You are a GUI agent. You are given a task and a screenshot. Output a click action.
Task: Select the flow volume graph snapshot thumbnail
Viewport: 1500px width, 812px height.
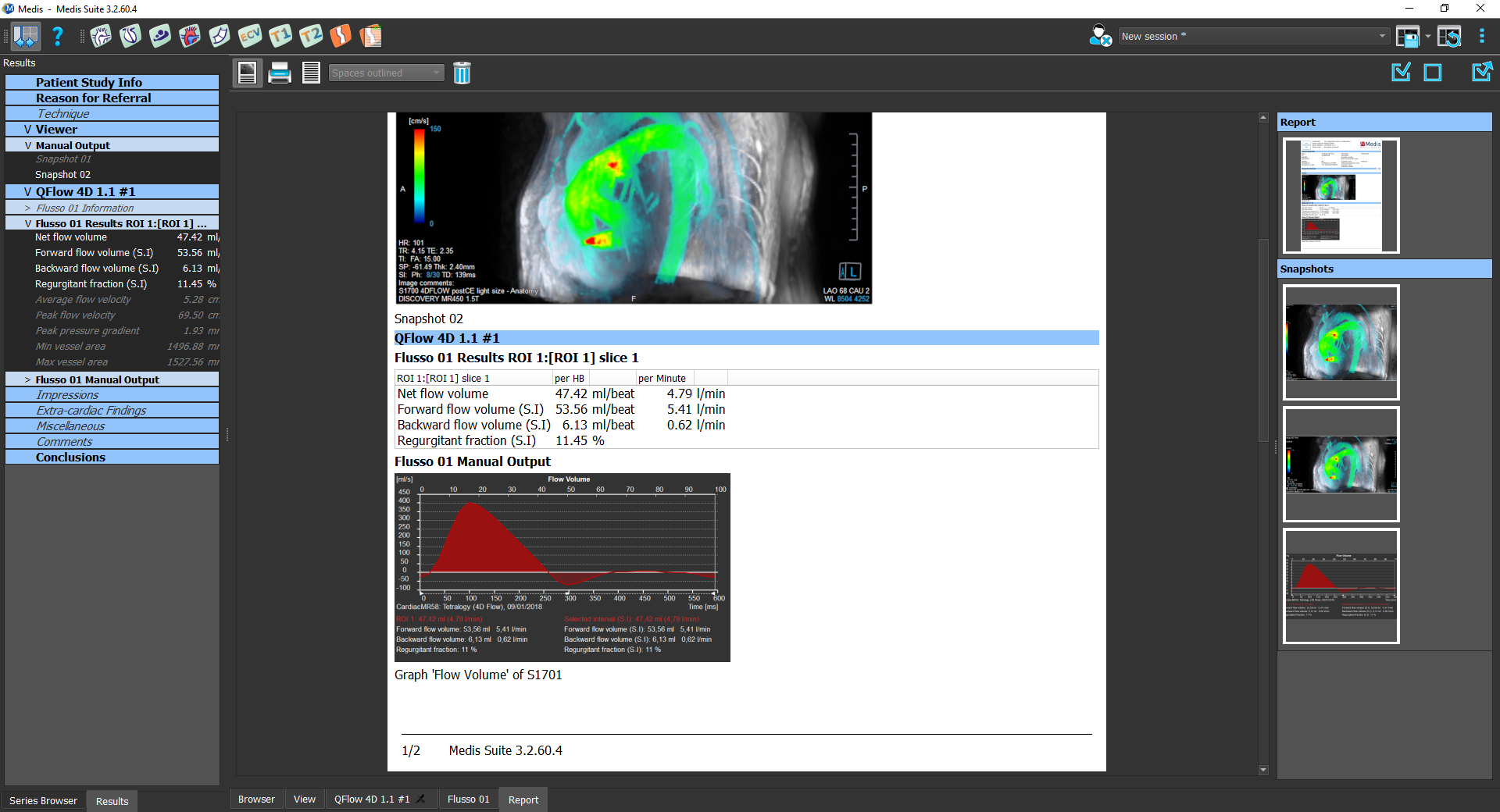(1341, 586)
